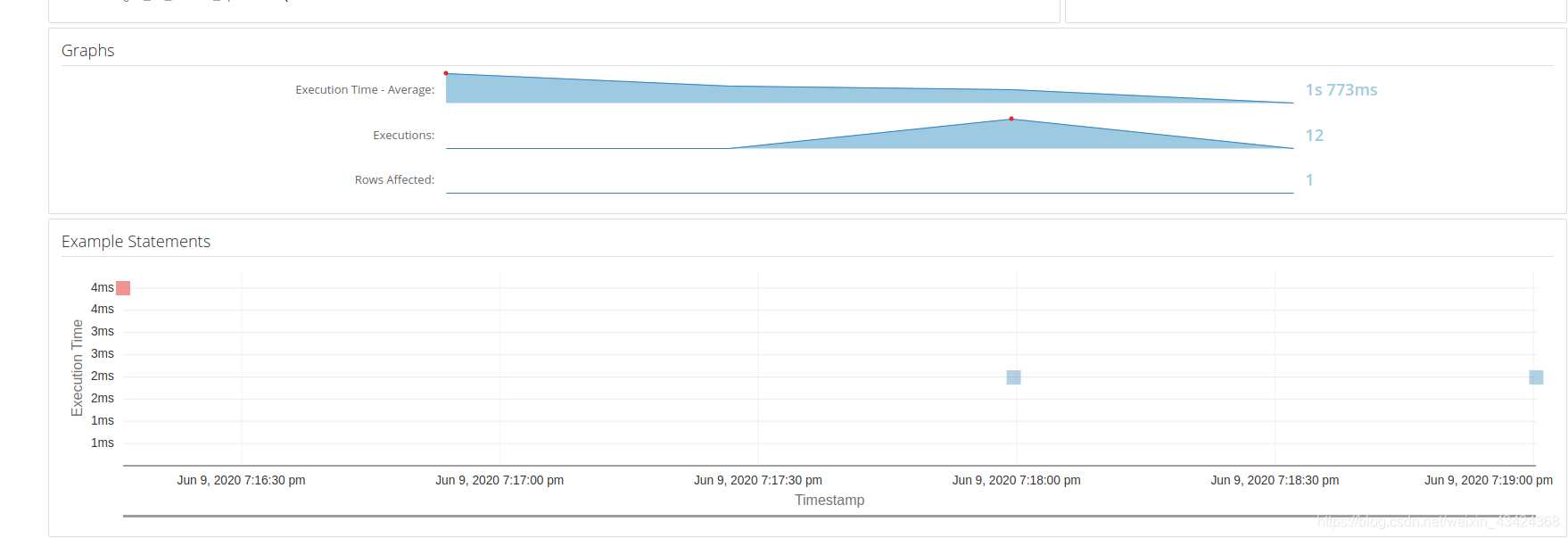The image size is (1568, 538).
Task: Click the Jun 9, 2020 7:18:00 pm tick label
Action: [1017, 480]
